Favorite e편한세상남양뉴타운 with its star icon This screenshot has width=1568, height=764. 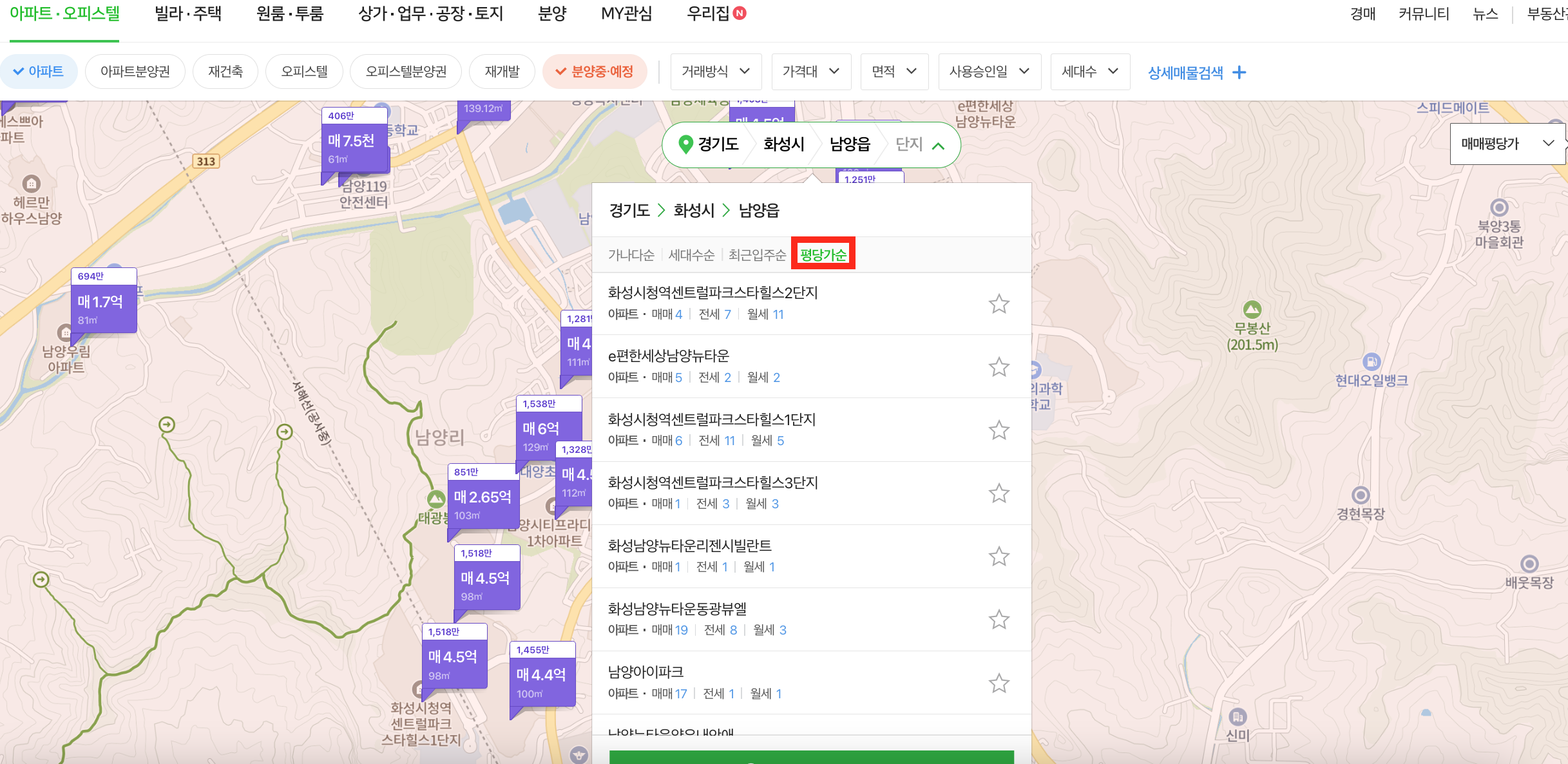[999, 367]
